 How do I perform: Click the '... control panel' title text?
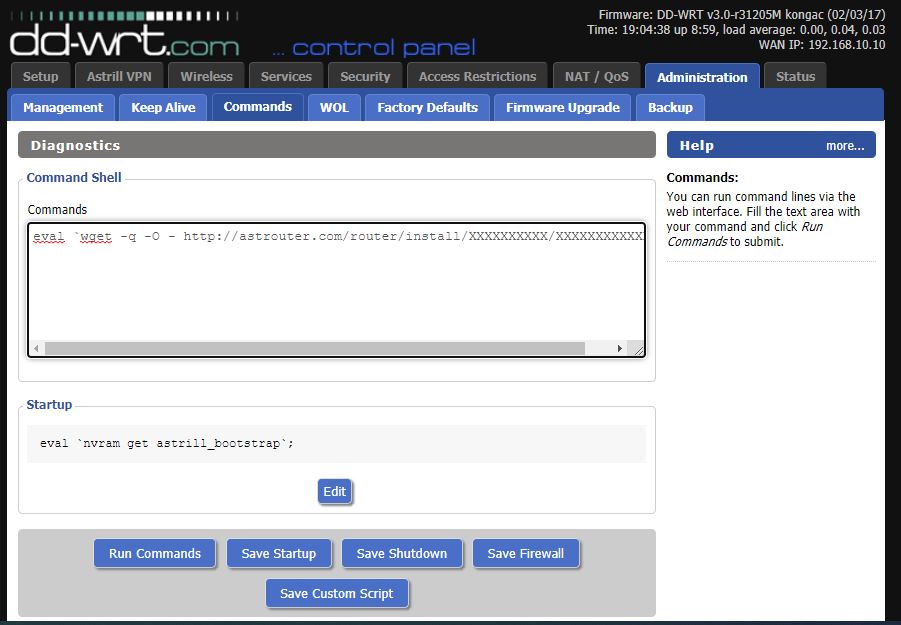[x=374, y=48]
